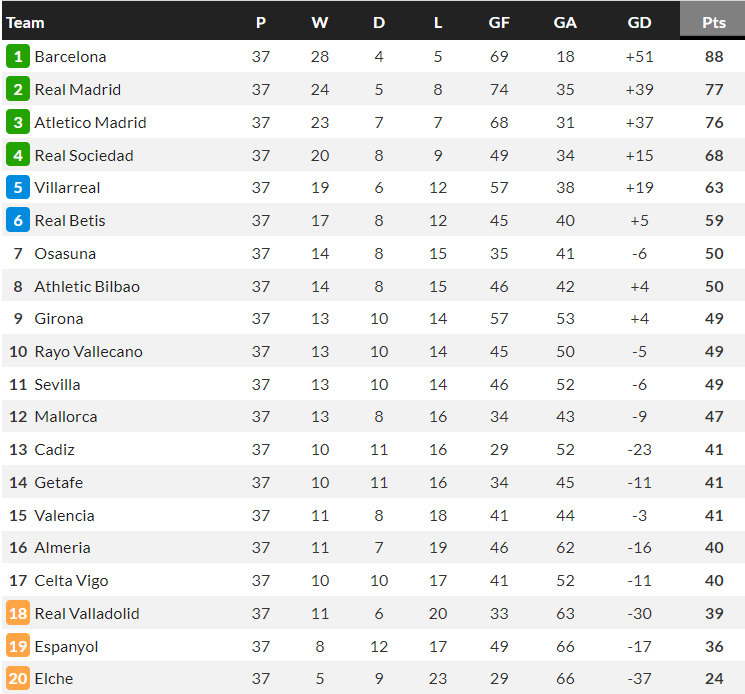Click Villarreal's blue position 5 badge
This screenshot has width=745, height=694.
click(x=17, y=188)
